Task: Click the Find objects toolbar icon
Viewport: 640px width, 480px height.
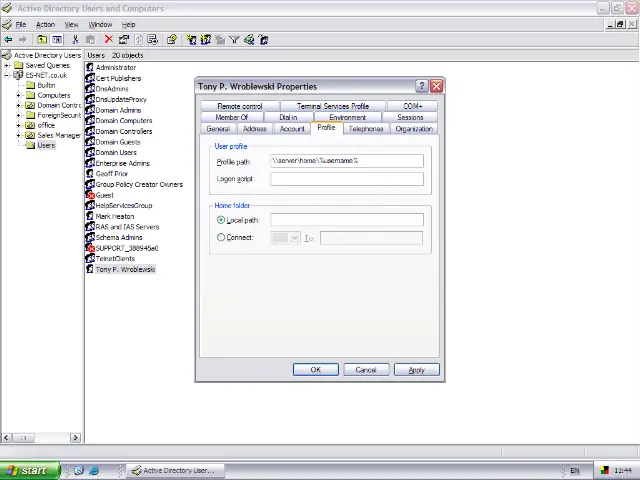Action: click(x=249, y=40)
